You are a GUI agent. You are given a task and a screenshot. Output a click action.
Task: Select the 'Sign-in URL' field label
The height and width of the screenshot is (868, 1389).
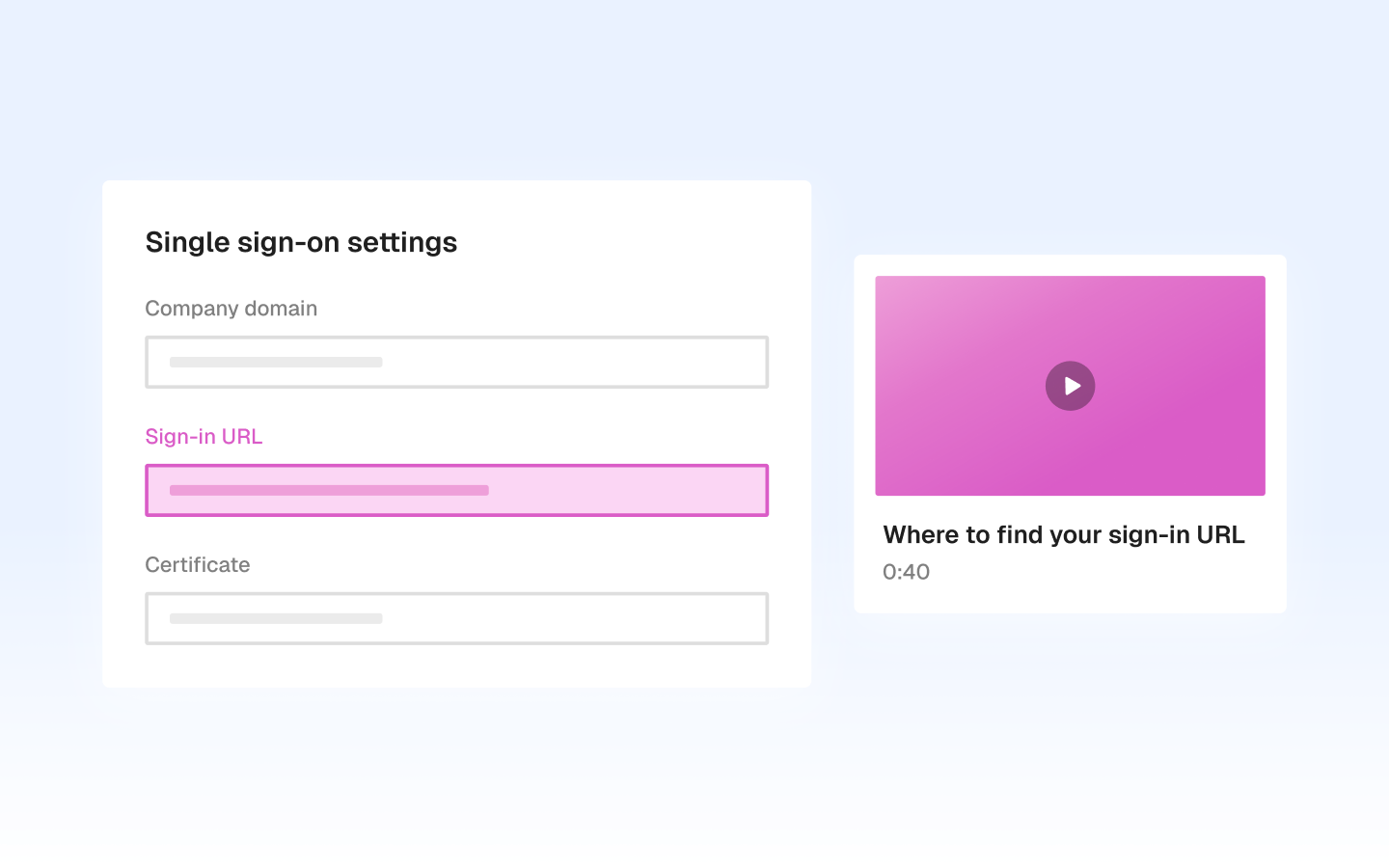204,436
